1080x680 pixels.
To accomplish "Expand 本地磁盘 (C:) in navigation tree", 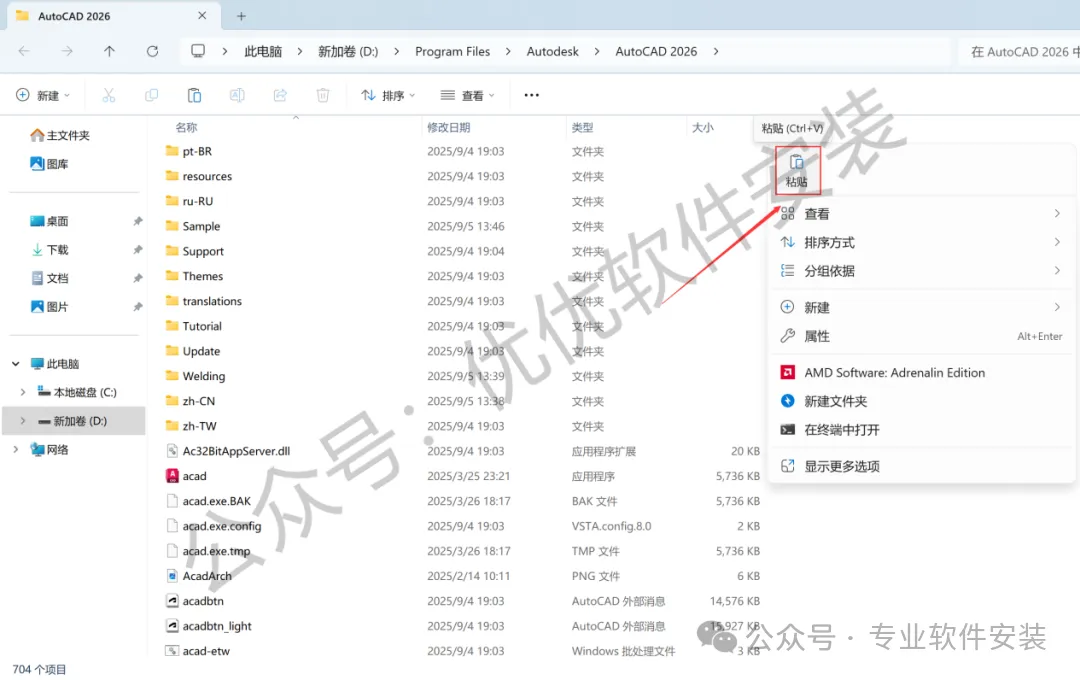I will 23,392.
